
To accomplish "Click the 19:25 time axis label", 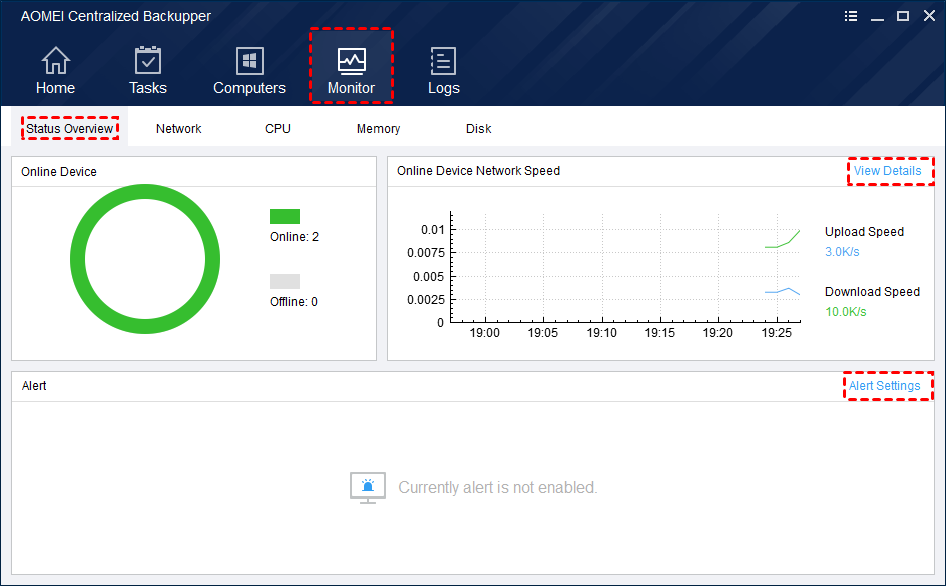I will pos(776,333).
